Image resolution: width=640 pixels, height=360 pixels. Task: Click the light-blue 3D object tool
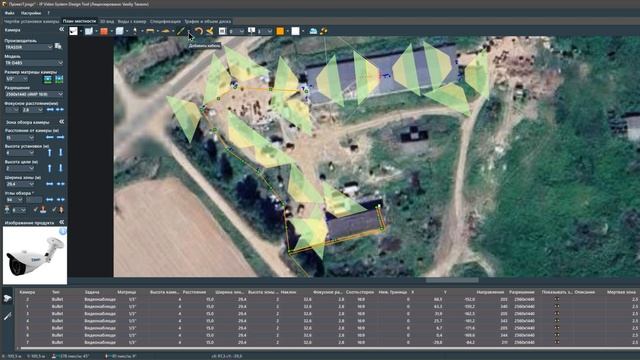pos(119,31)
